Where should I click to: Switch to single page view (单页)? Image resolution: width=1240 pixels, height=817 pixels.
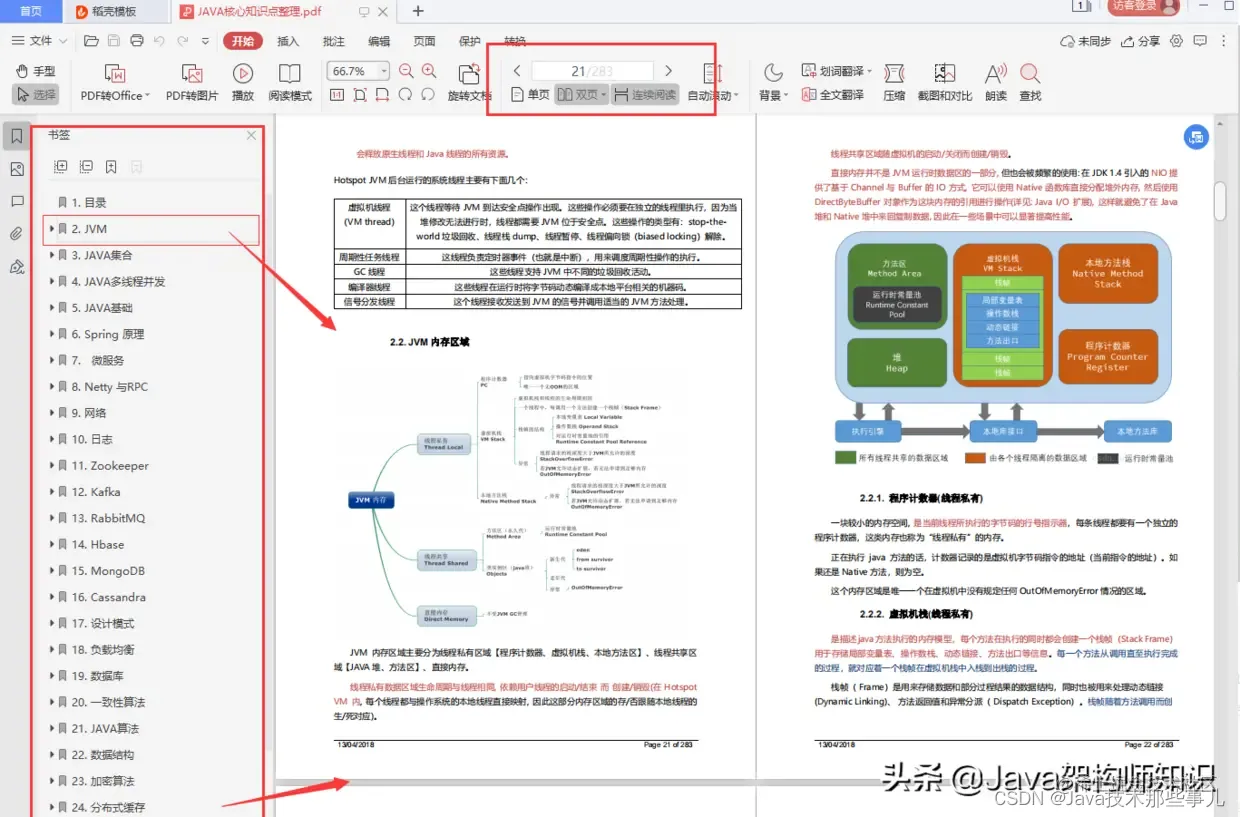(x=529, y=95)
